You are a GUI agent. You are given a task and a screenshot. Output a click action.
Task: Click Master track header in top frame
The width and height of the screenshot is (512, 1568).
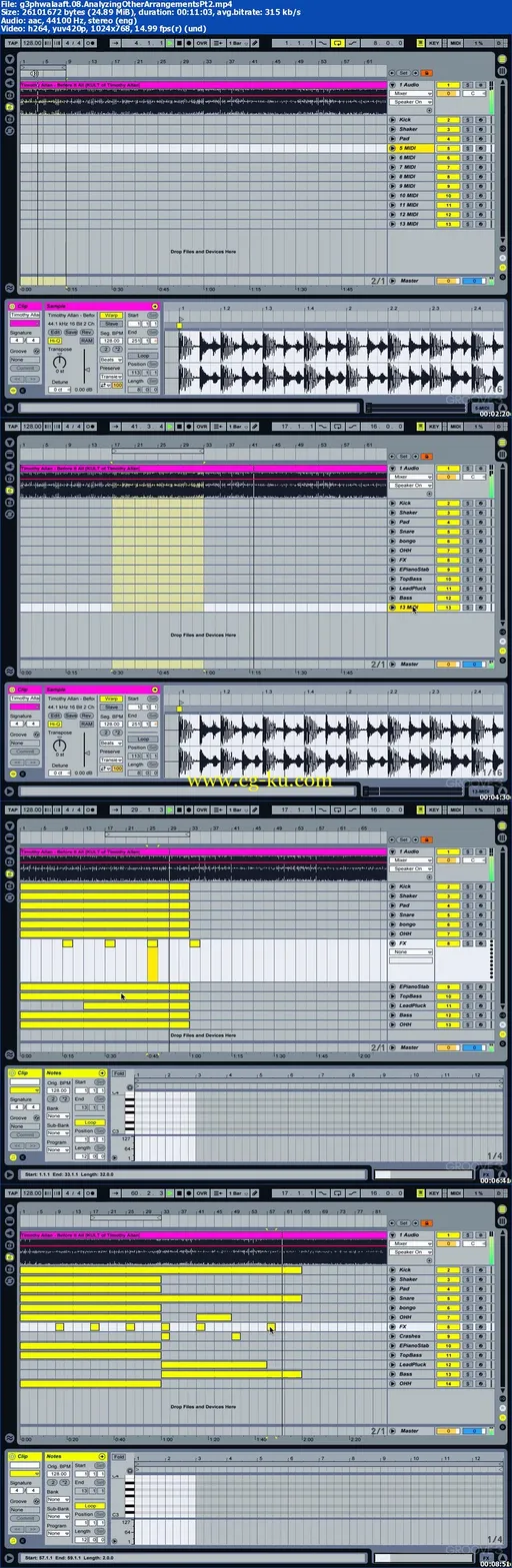(x=410, y=281)
